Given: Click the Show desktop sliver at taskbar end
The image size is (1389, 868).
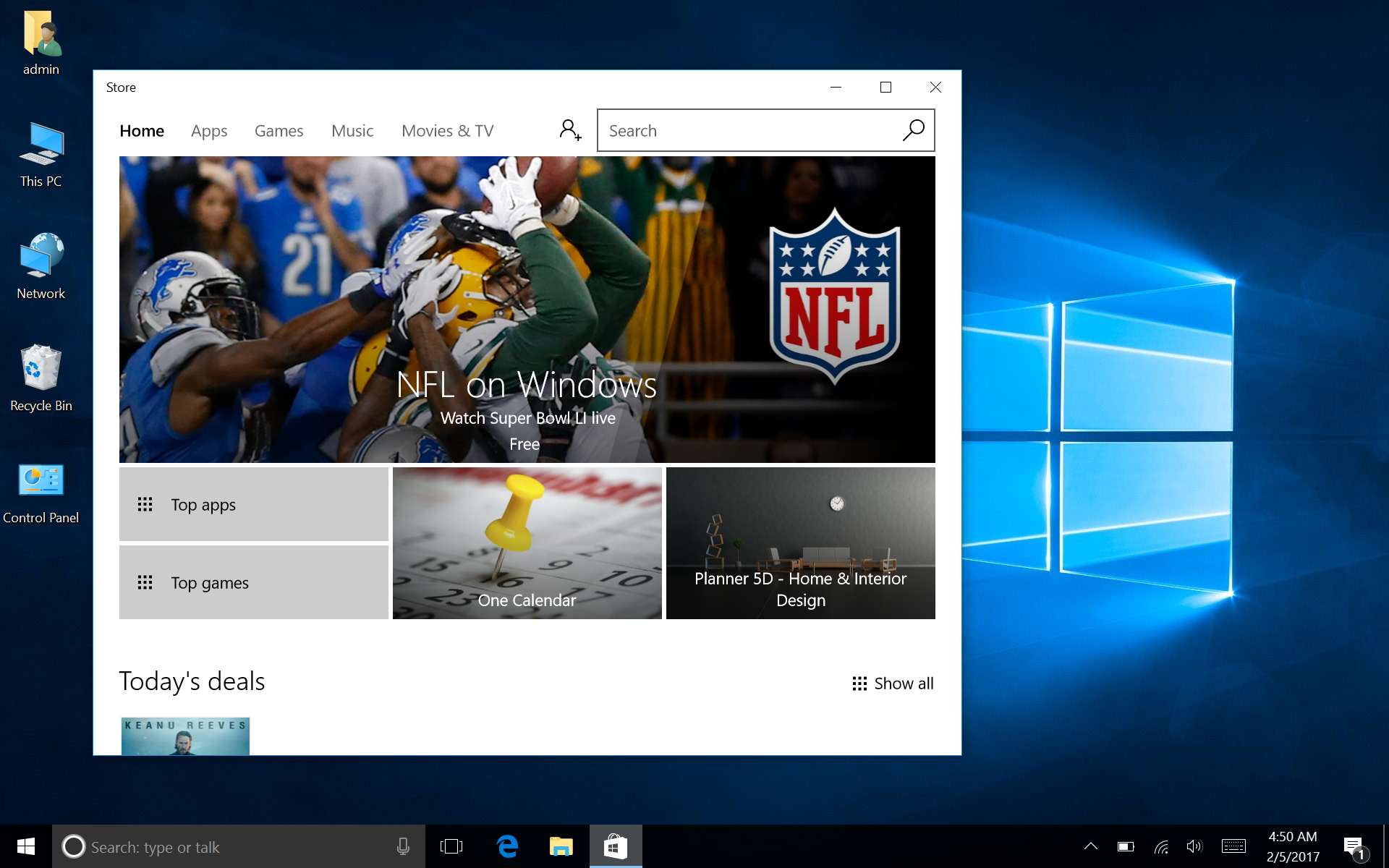Looking at the screenshot, I should (x=1385, y=846).
